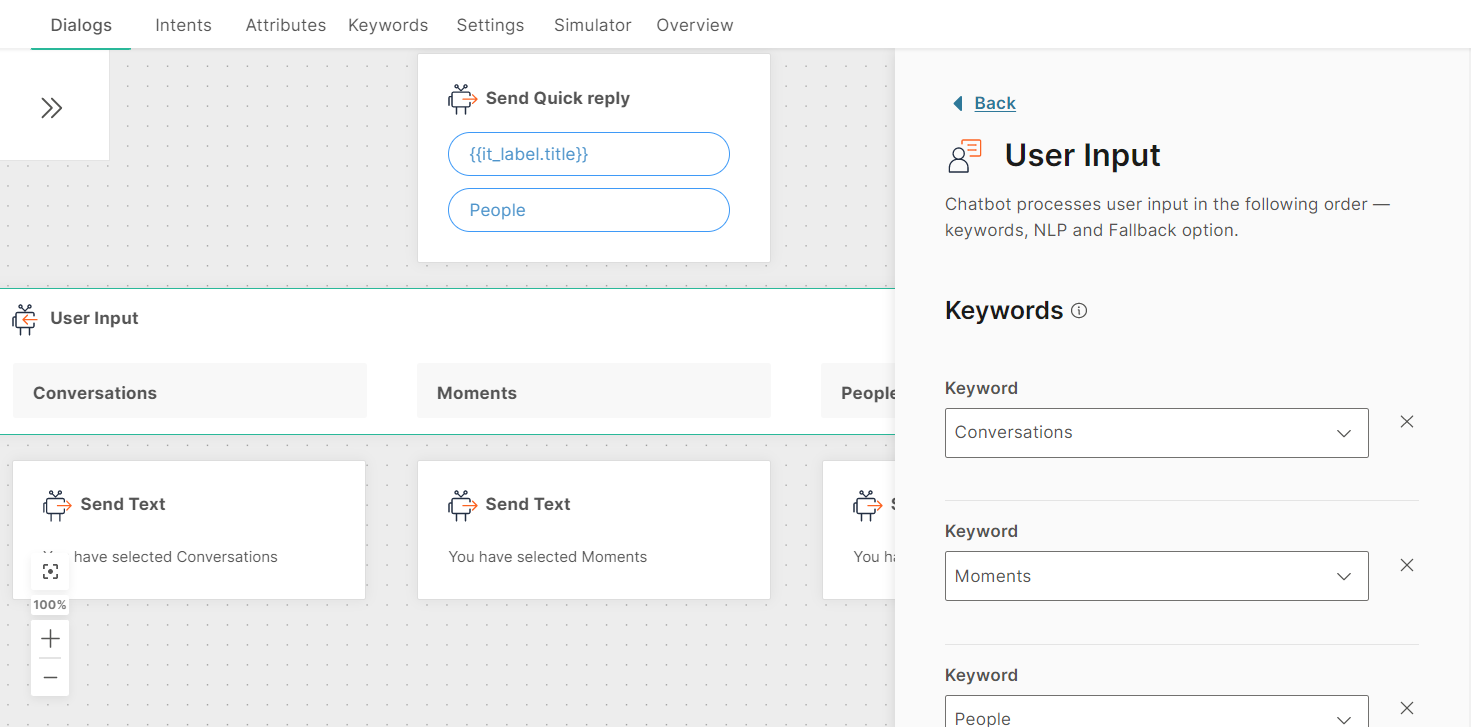The width and height of the screenshot is (1471, 727).
Task: Select the Send Quick reply robot icon
Action: click(x=462, y=98)
